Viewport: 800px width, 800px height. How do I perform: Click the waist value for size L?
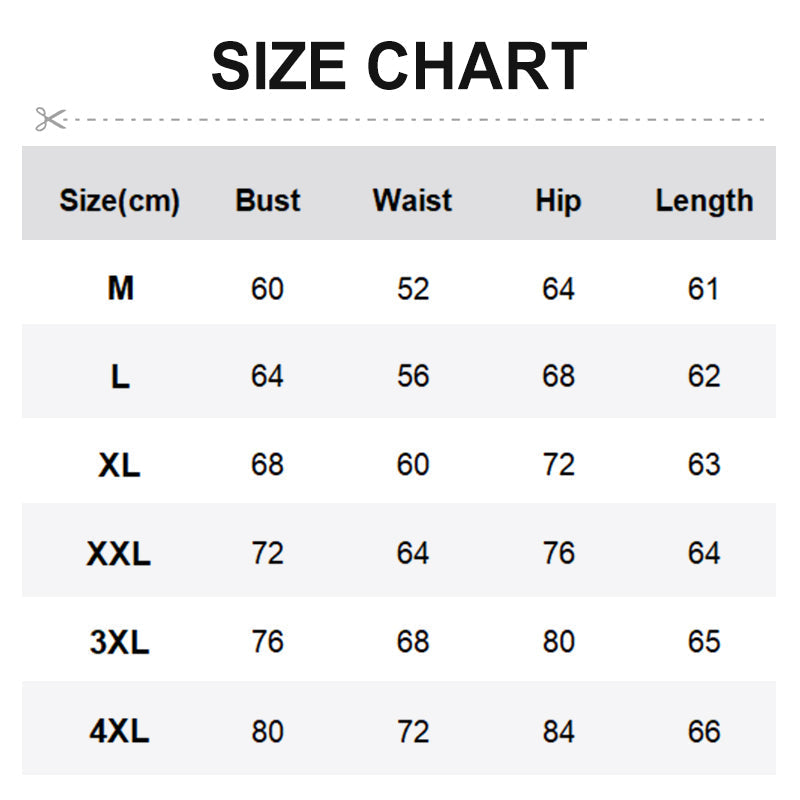point(412,376)
